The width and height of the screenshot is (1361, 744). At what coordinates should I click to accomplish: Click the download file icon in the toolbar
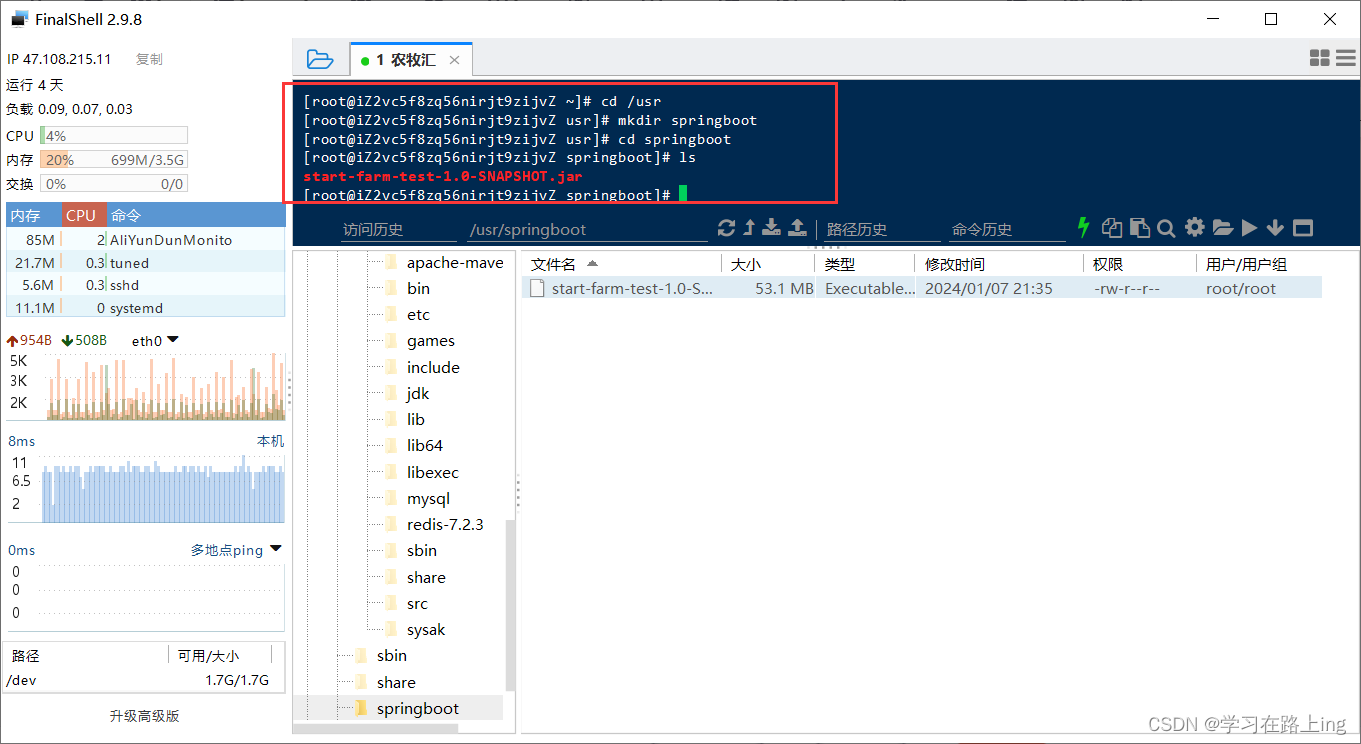pos(771,228)
